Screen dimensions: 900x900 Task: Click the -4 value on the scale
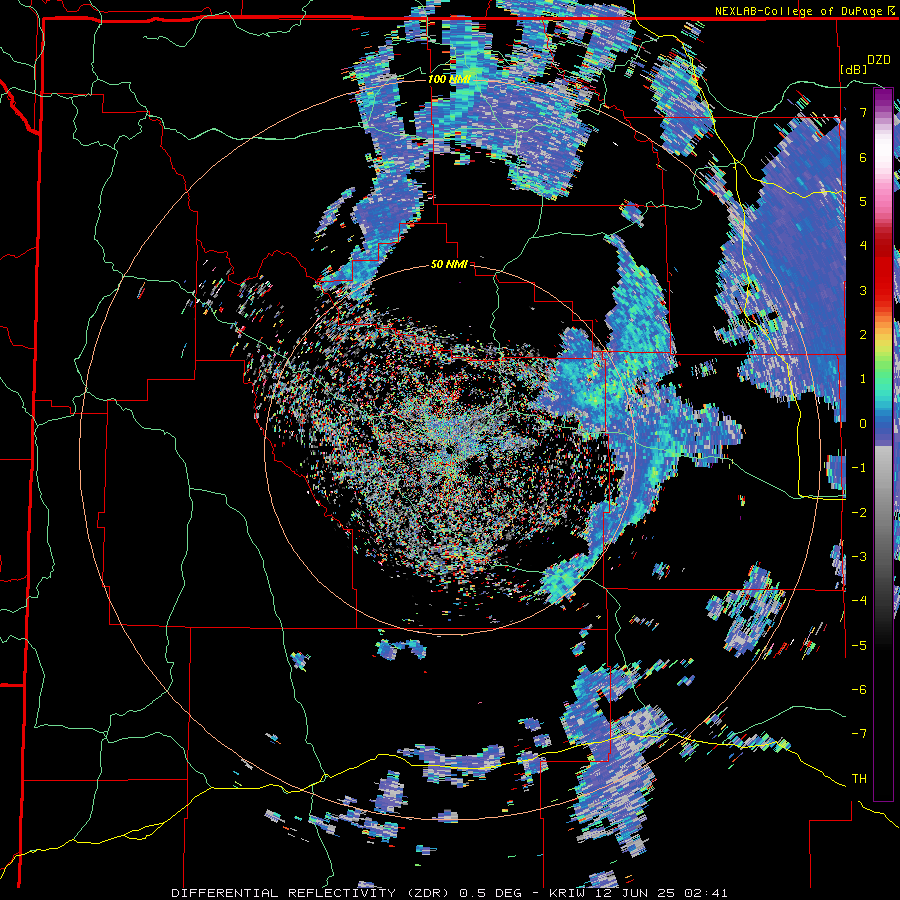click(x=859, y=601)
